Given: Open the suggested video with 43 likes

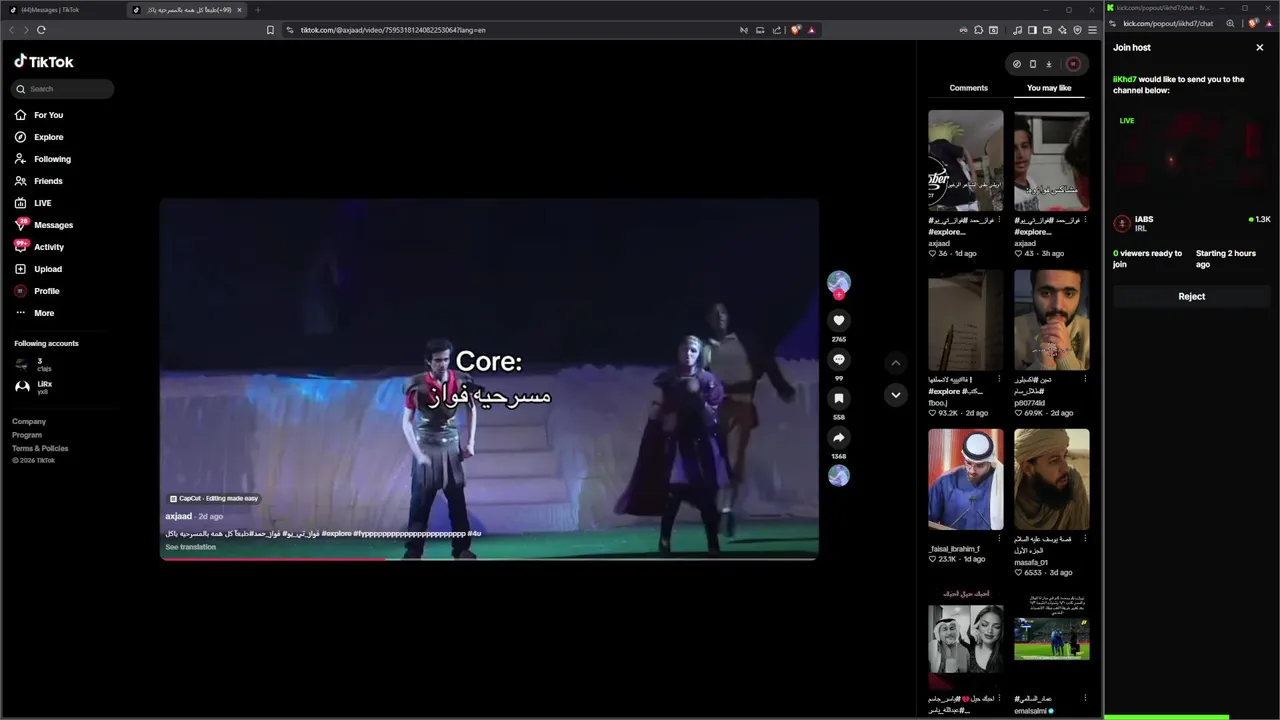Looking at the screenshot, I should coord(1051,160).
